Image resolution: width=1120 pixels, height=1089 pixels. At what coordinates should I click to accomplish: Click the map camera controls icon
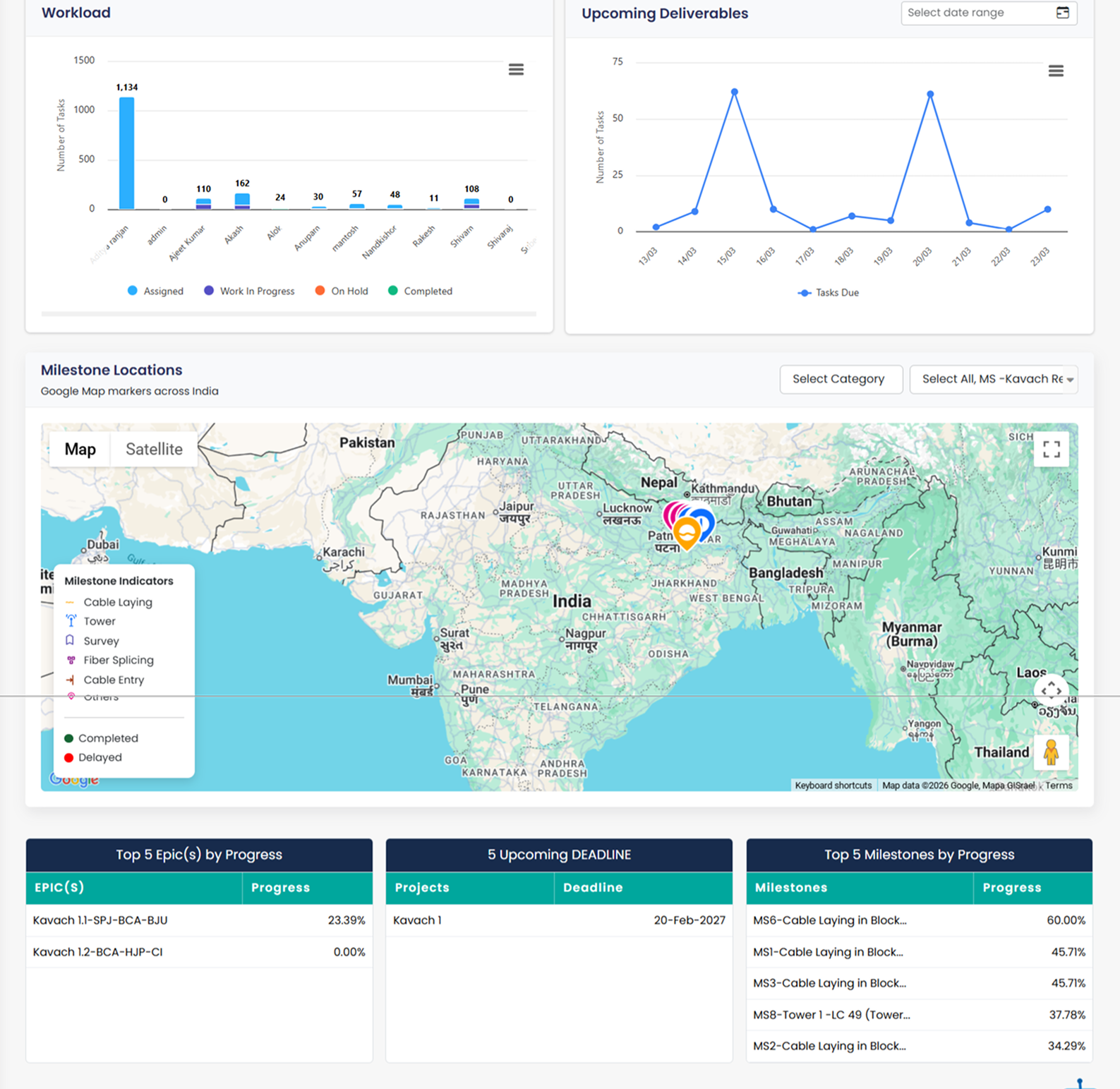1051,690
